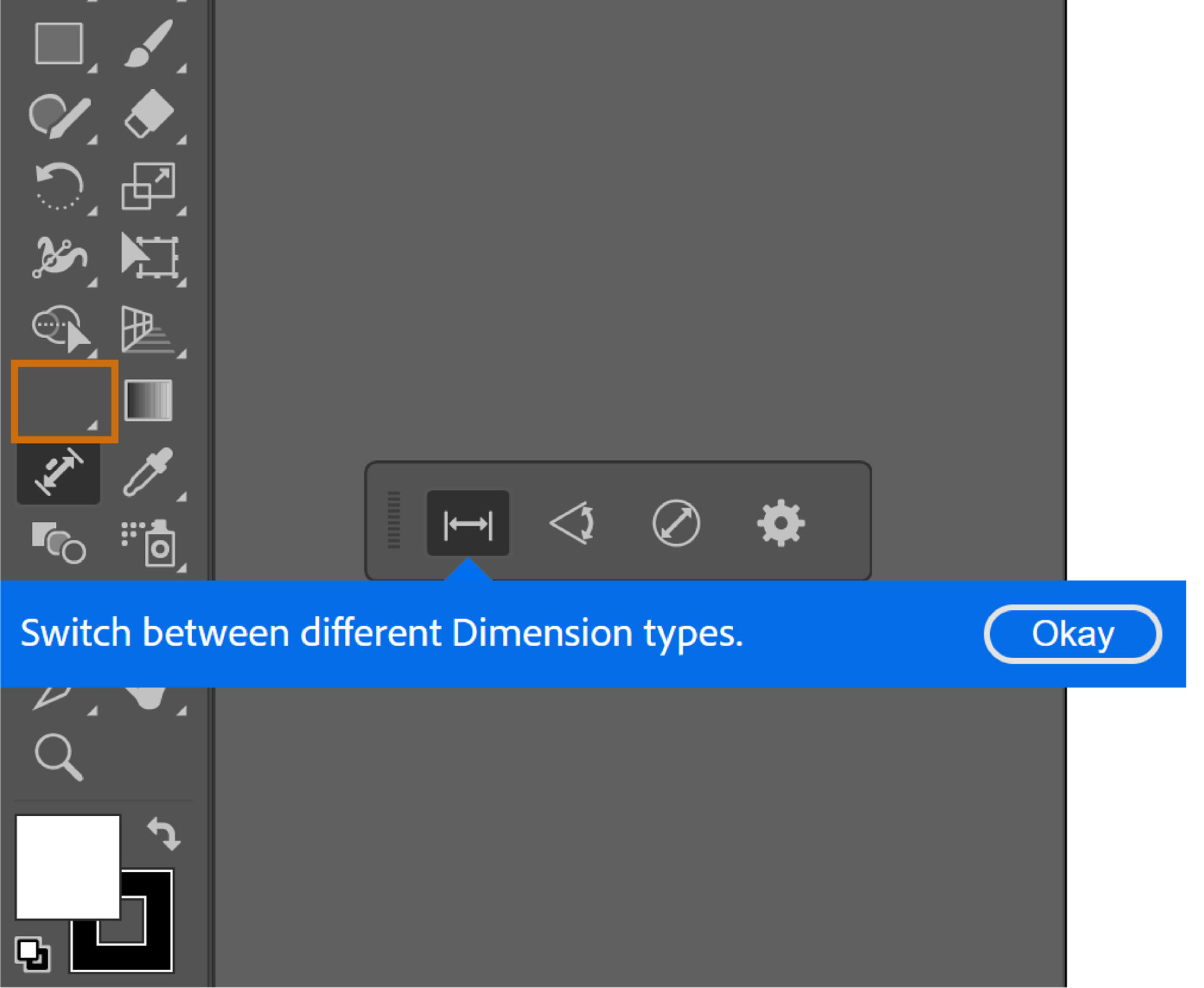Select the Shape Builder tool
Viewport: 1204px width, 988px height.
click(x=60, y=329)
